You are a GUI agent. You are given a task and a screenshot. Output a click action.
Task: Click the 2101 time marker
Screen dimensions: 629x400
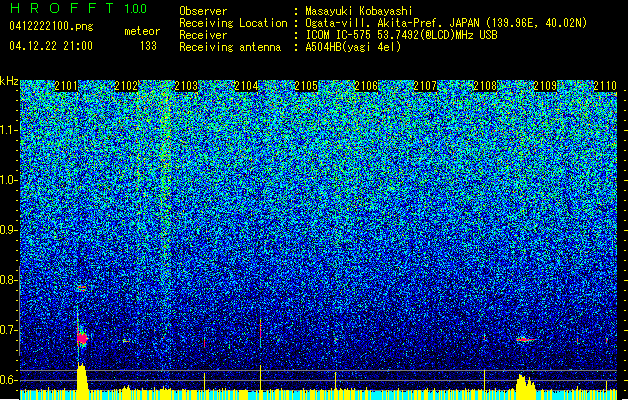(x=66, y=86)
